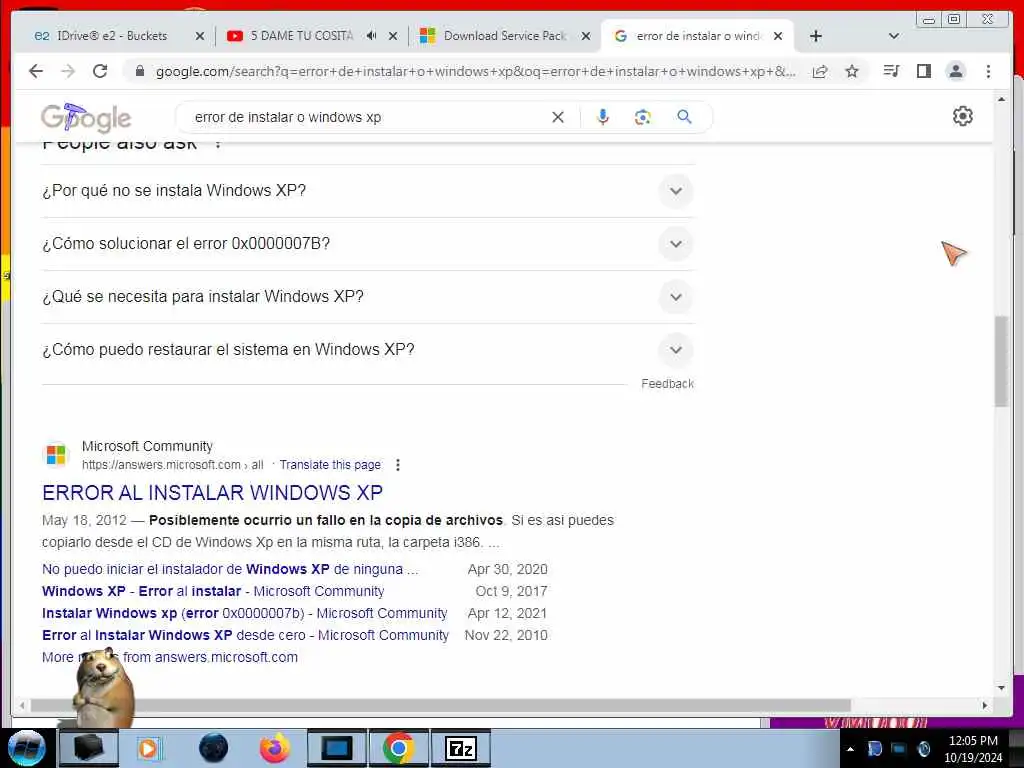Open 7-Zip from the taskbar

coord(461,748)
